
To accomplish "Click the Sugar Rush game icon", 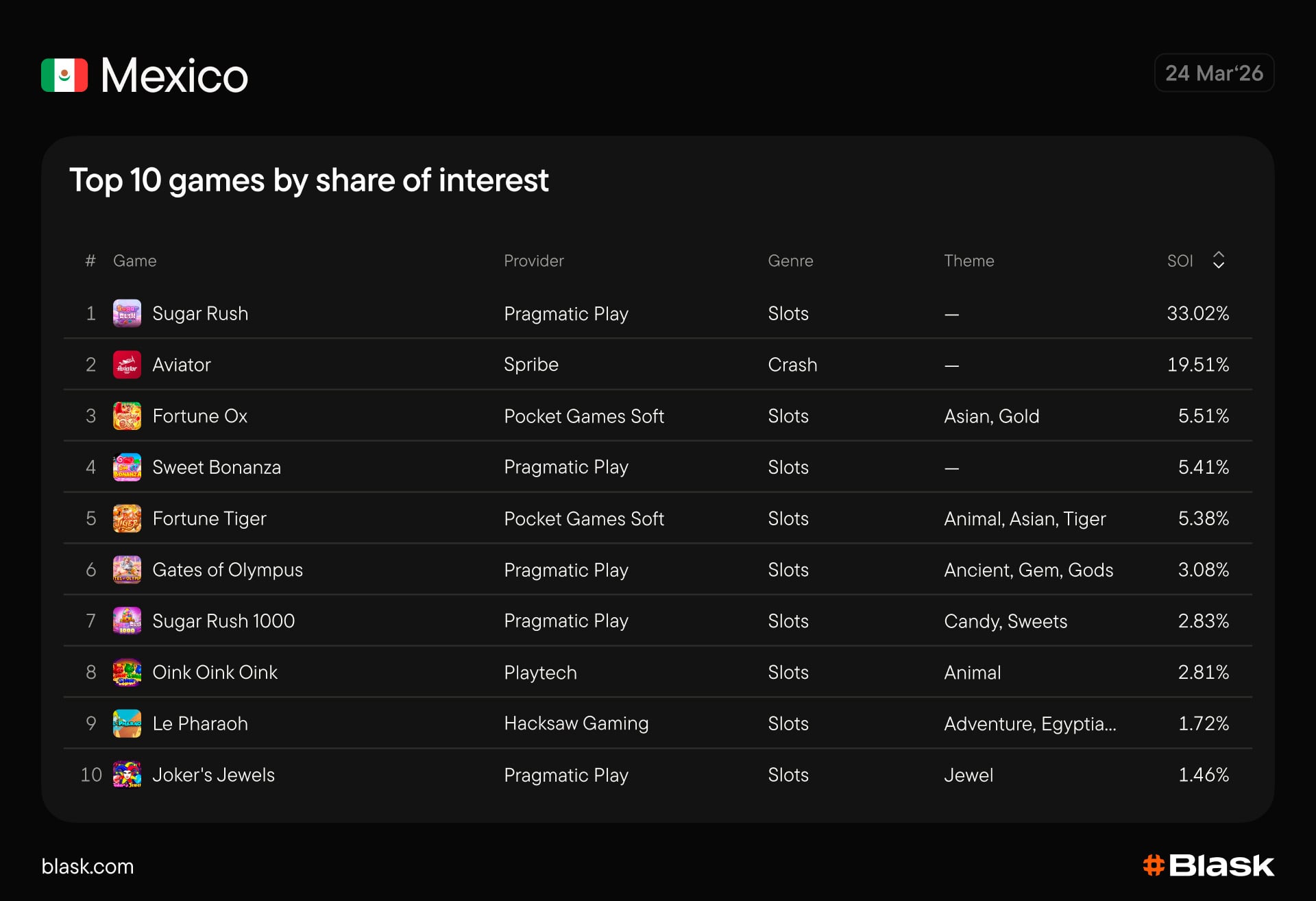I will coord(127,313).
